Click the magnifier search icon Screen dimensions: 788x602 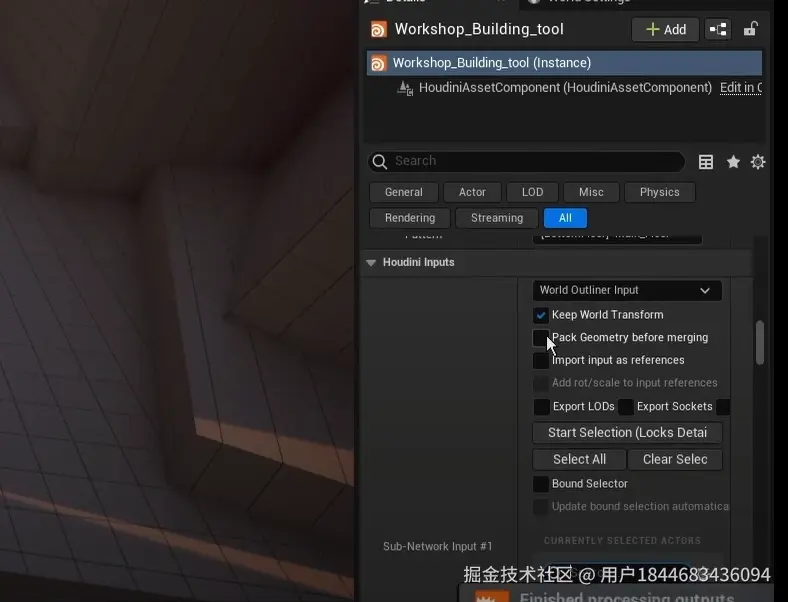[x=380, y=161]
